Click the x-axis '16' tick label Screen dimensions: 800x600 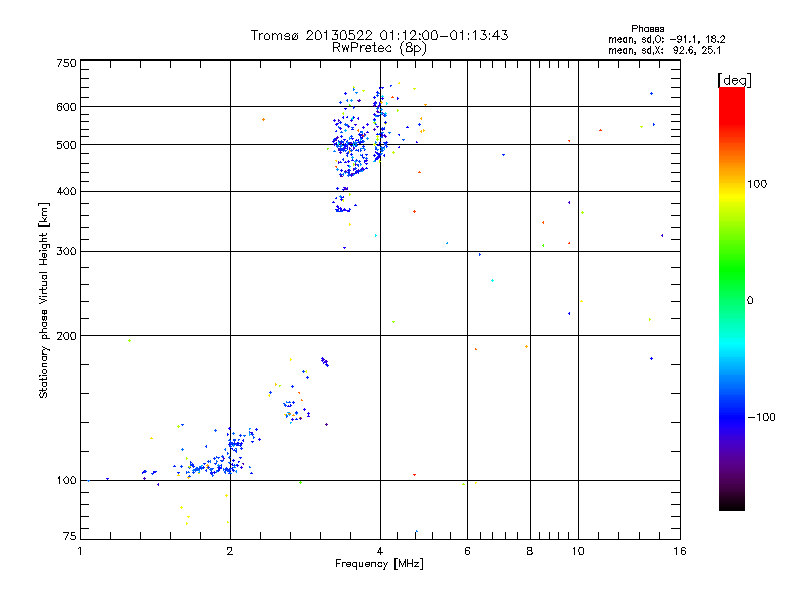pos(680,551)
